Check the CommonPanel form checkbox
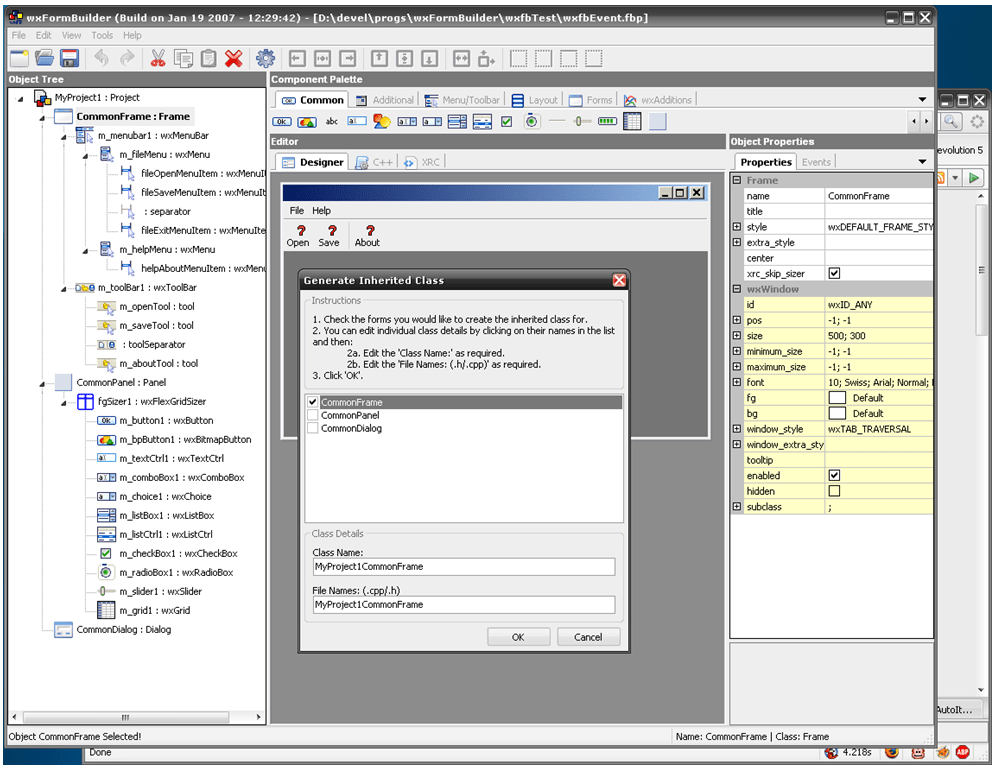This screenshot has height=767, width=996. pyautogui.click(x=313, y=415)
